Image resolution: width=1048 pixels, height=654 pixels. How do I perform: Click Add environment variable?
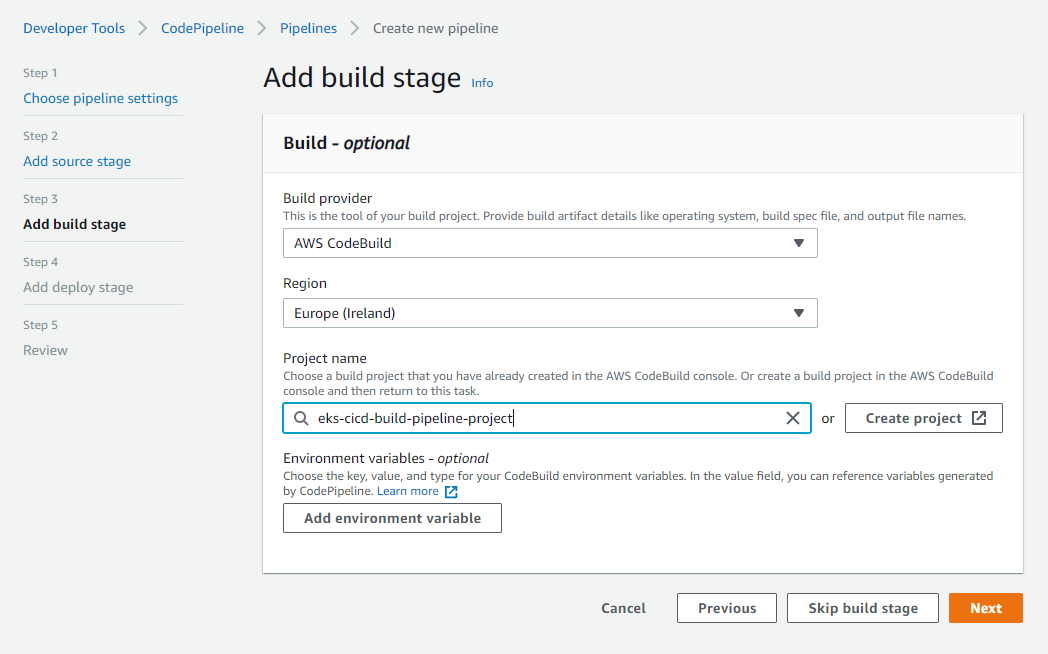pyautogui.click(x=392, y=518)
